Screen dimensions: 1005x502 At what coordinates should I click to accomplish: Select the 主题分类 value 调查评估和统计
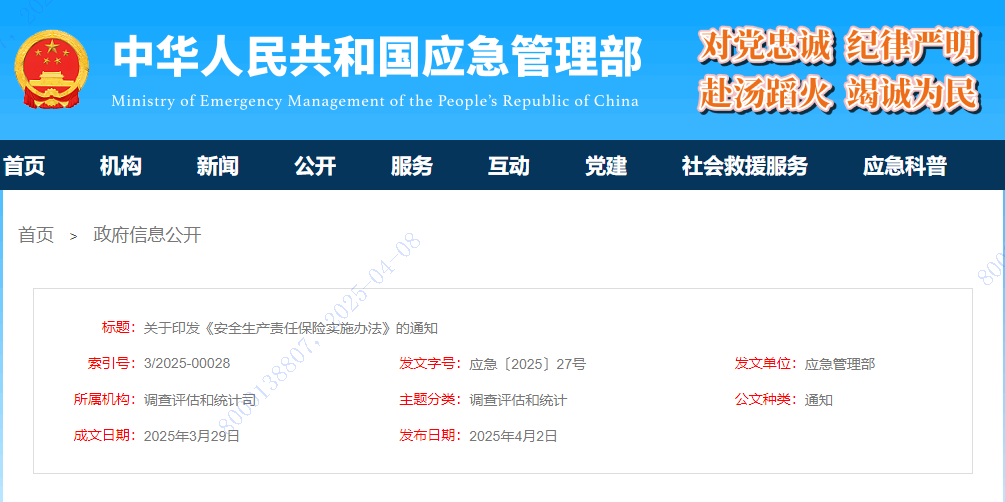tap(518, 401)
